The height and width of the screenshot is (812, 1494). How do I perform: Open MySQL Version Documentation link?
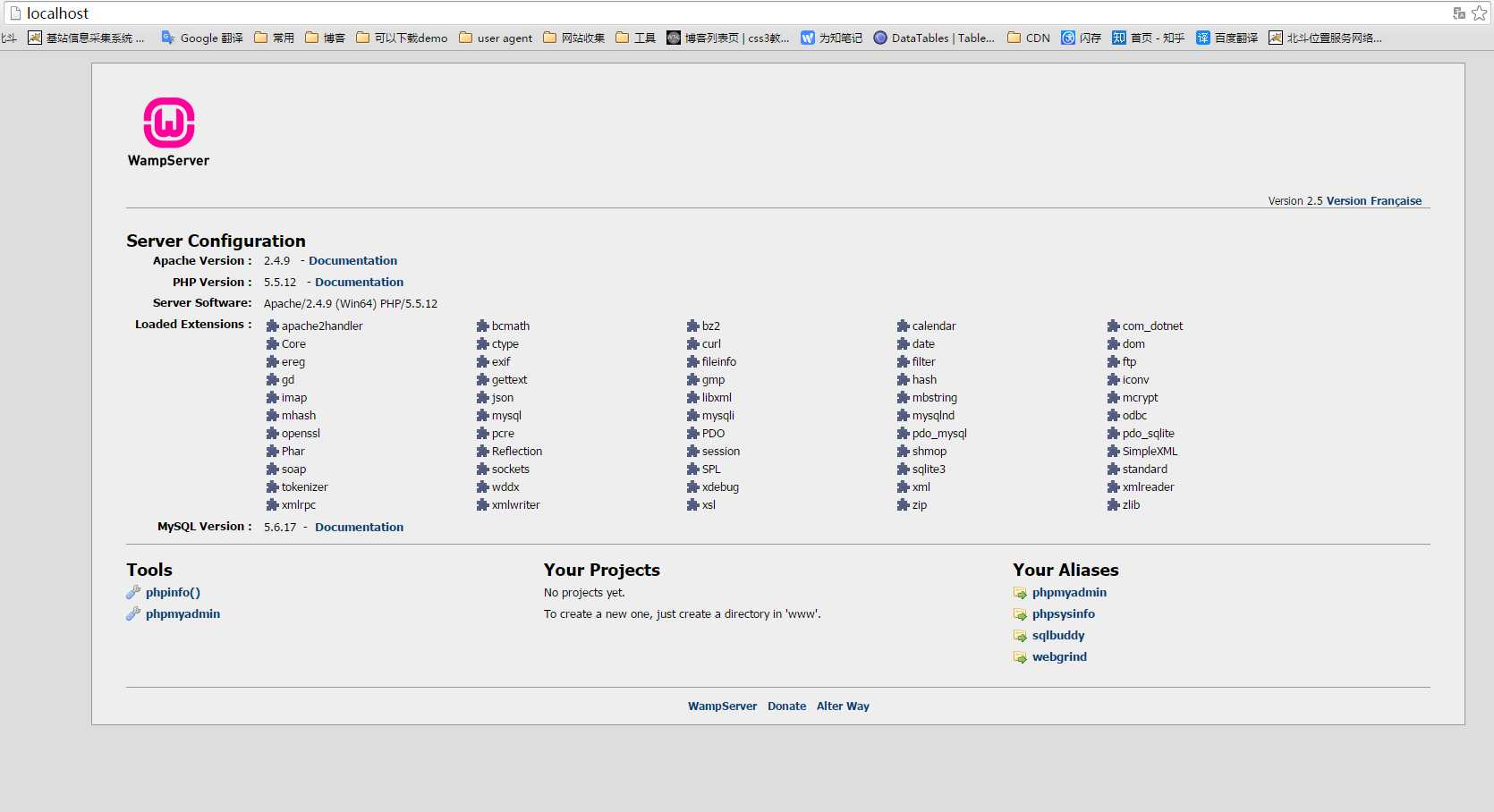coord(359,527)
